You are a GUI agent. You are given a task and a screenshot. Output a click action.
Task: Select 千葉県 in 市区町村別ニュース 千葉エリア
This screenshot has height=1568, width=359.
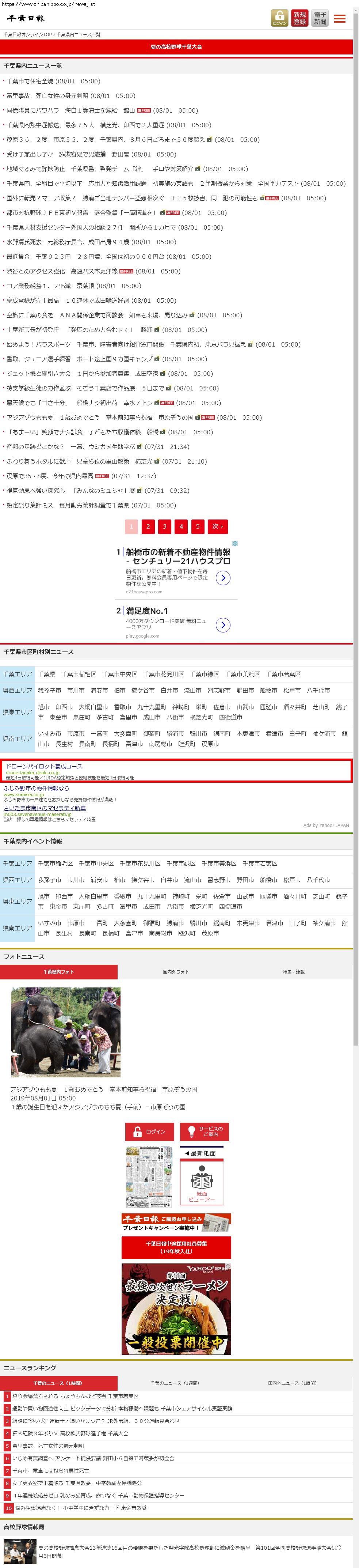[46, 674]
